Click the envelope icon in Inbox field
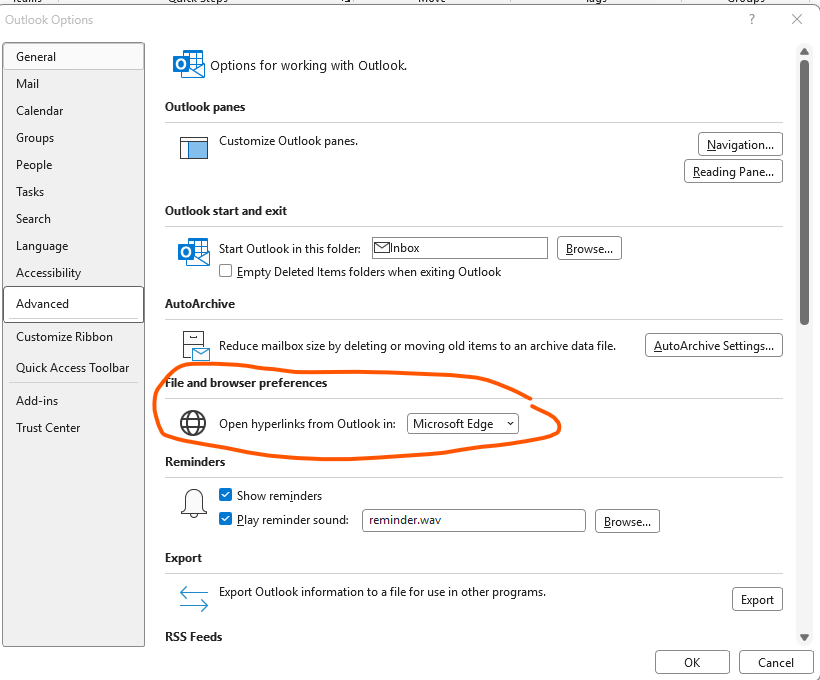The height and width of the screenshot is (680, 820). pos(382,247)
